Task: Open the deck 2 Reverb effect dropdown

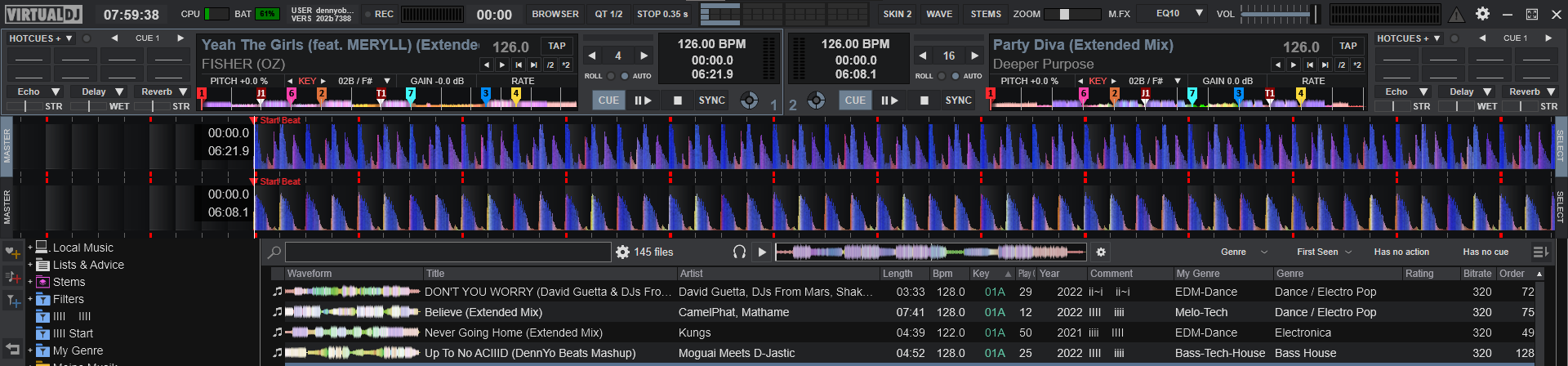Action: pos(1531,91)
